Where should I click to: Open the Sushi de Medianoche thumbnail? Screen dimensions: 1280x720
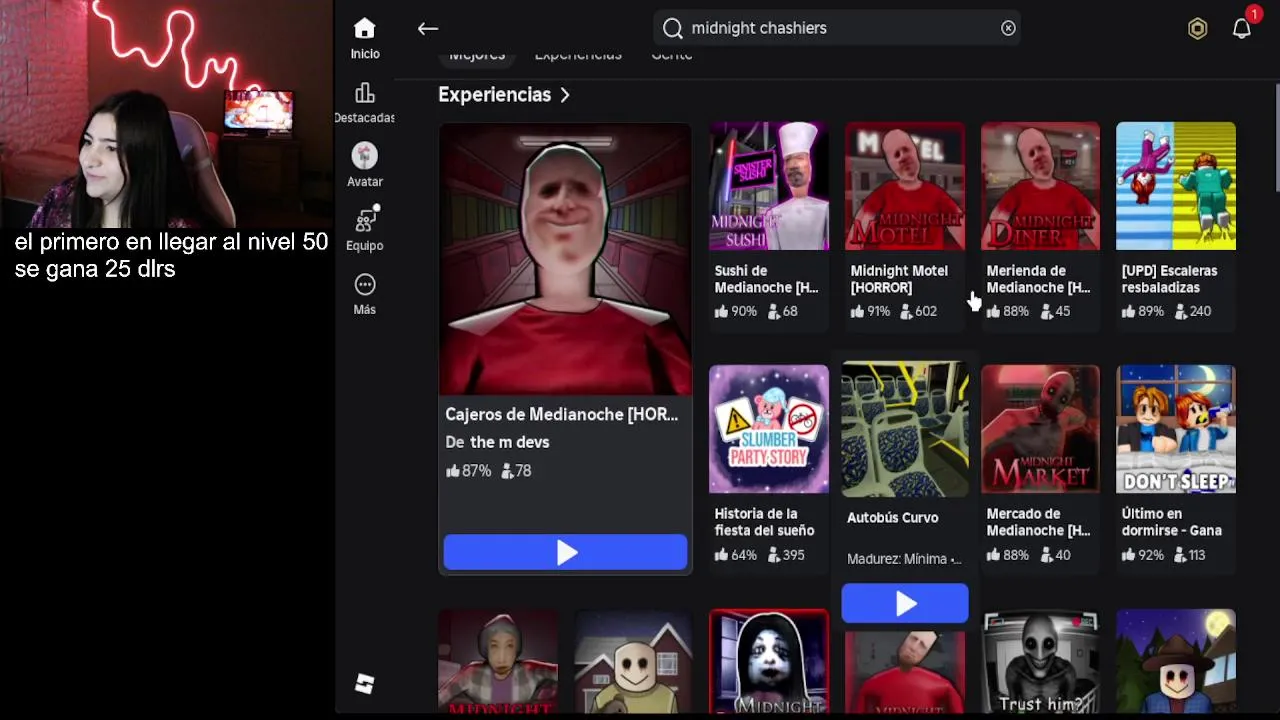click(x=769, y=186)
